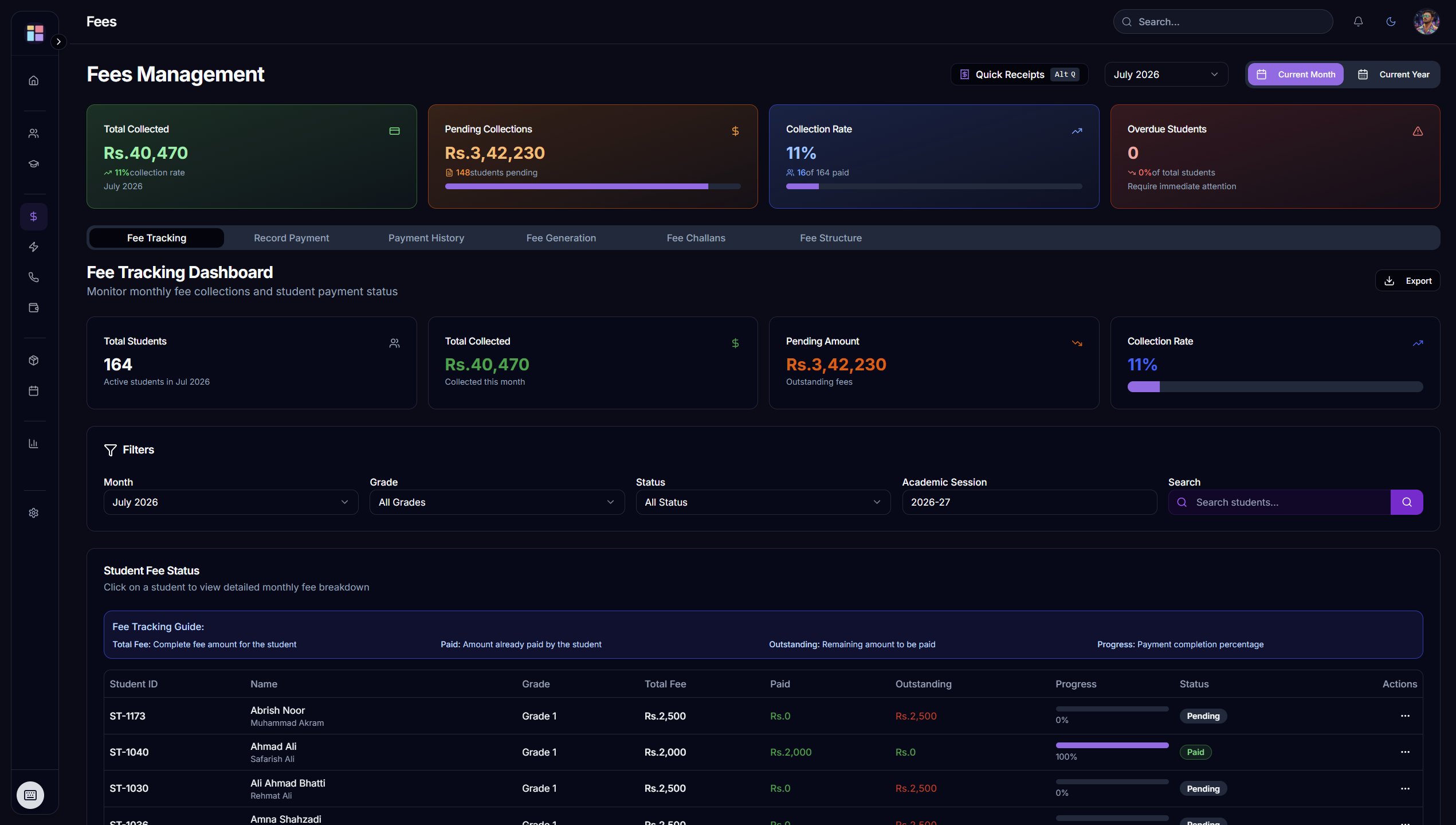Viewport: 1456px width, 825px height.
Task: Switch to Current Month view
Action: pos(1296,75)
